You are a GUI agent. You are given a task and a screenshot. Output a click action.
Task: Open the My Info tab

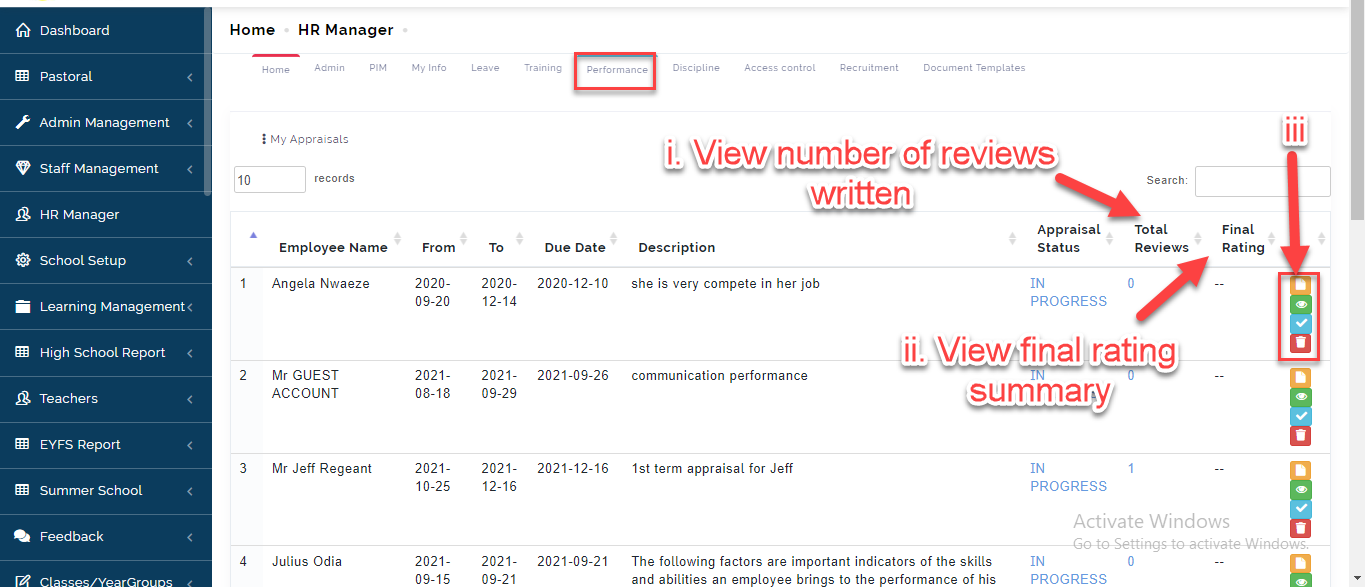point(429,68)
